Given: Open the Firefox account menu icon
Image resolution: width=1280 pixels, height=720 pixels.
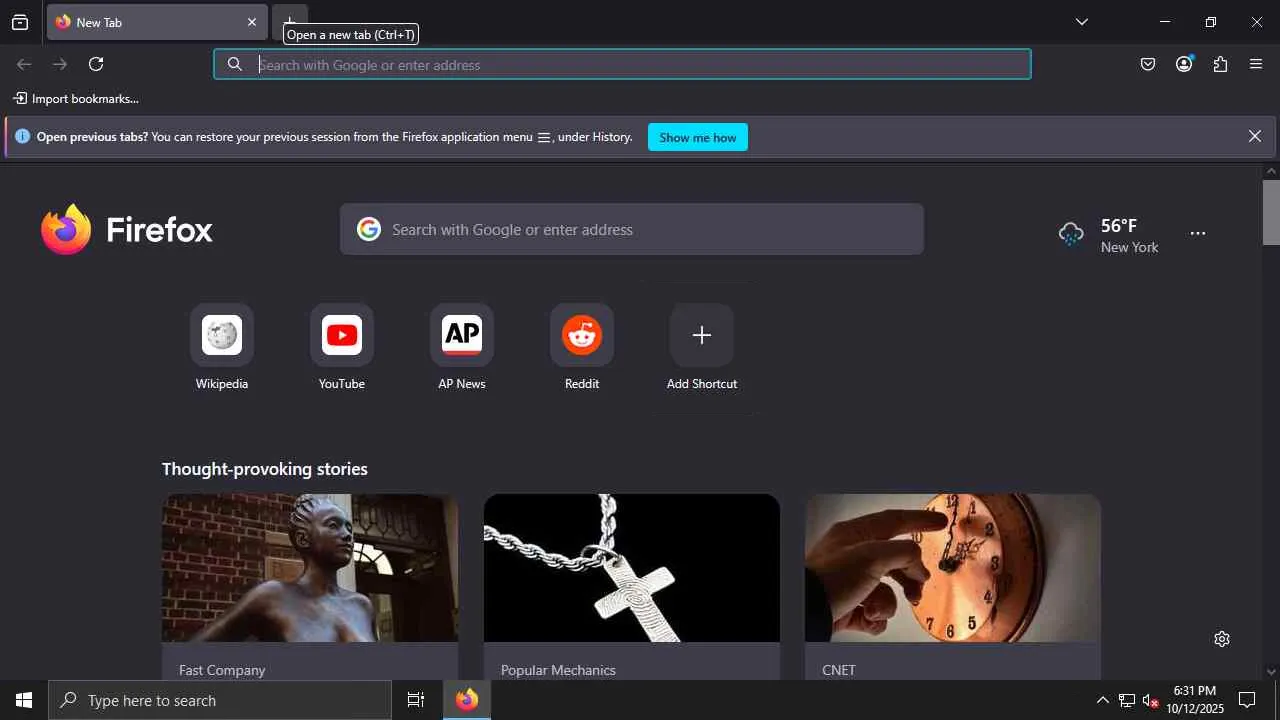Looking at the screenshot, I should point(1184,64).
